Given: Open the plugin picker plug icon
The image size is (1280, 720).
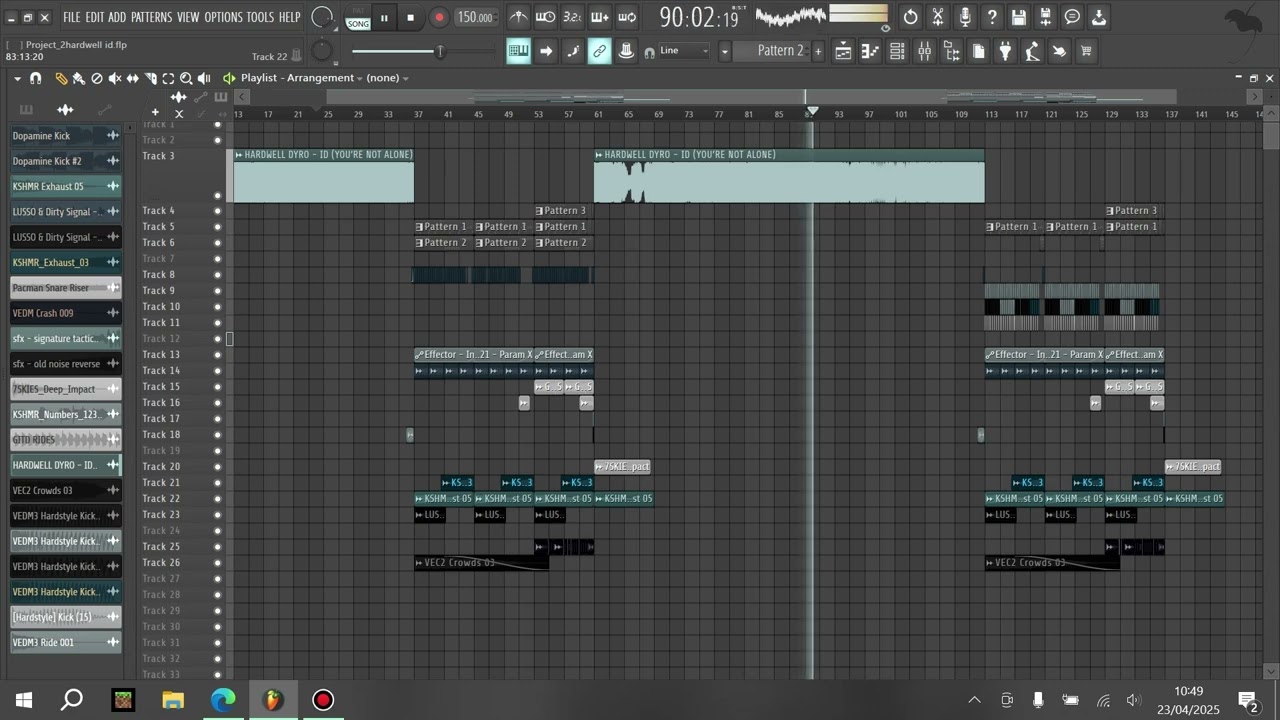Looking at the screenshot, I should pos(1005,51).
